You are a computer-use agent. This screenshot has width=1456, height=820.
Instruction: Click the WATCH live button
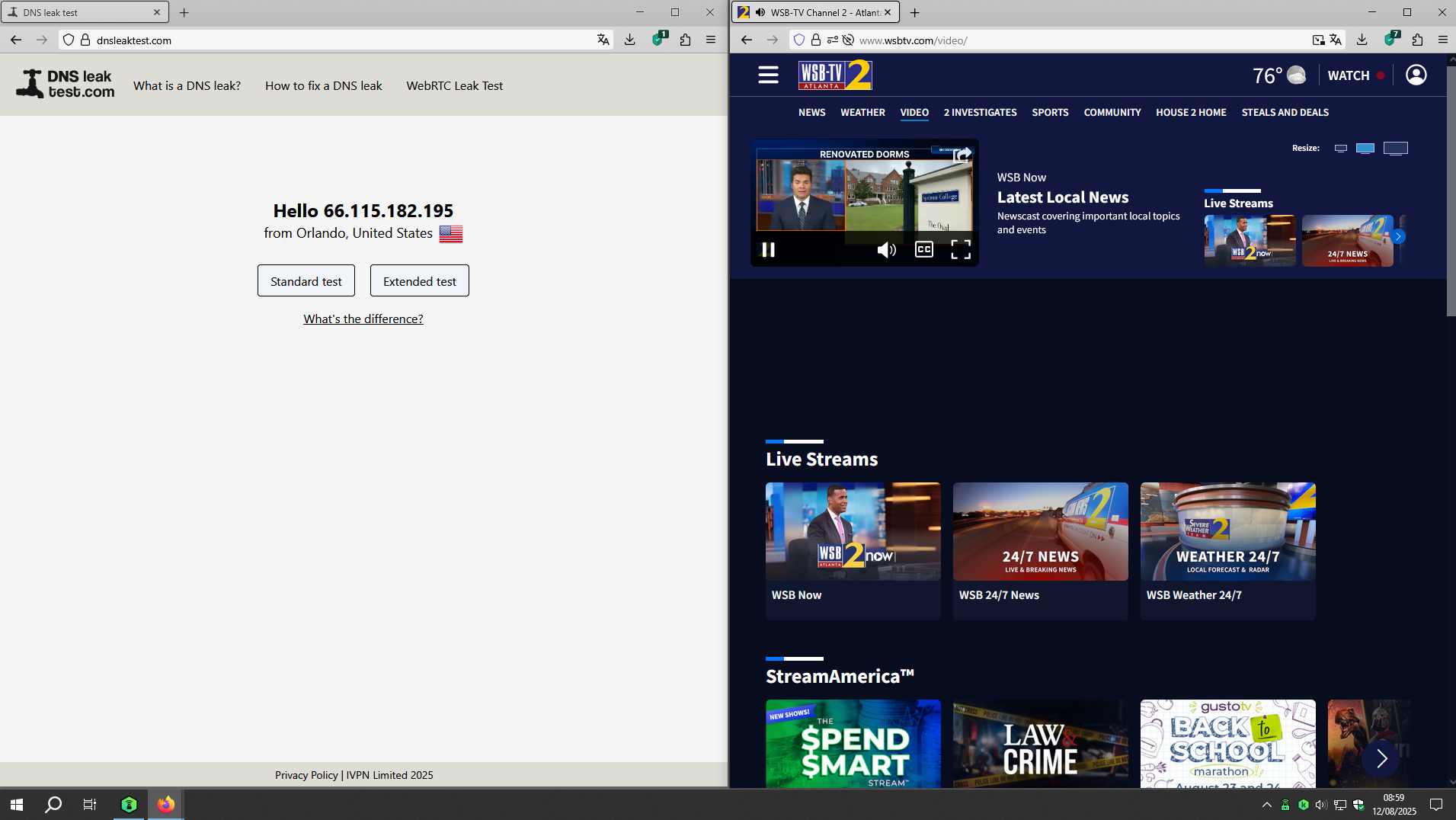[x=1356, y=75]
